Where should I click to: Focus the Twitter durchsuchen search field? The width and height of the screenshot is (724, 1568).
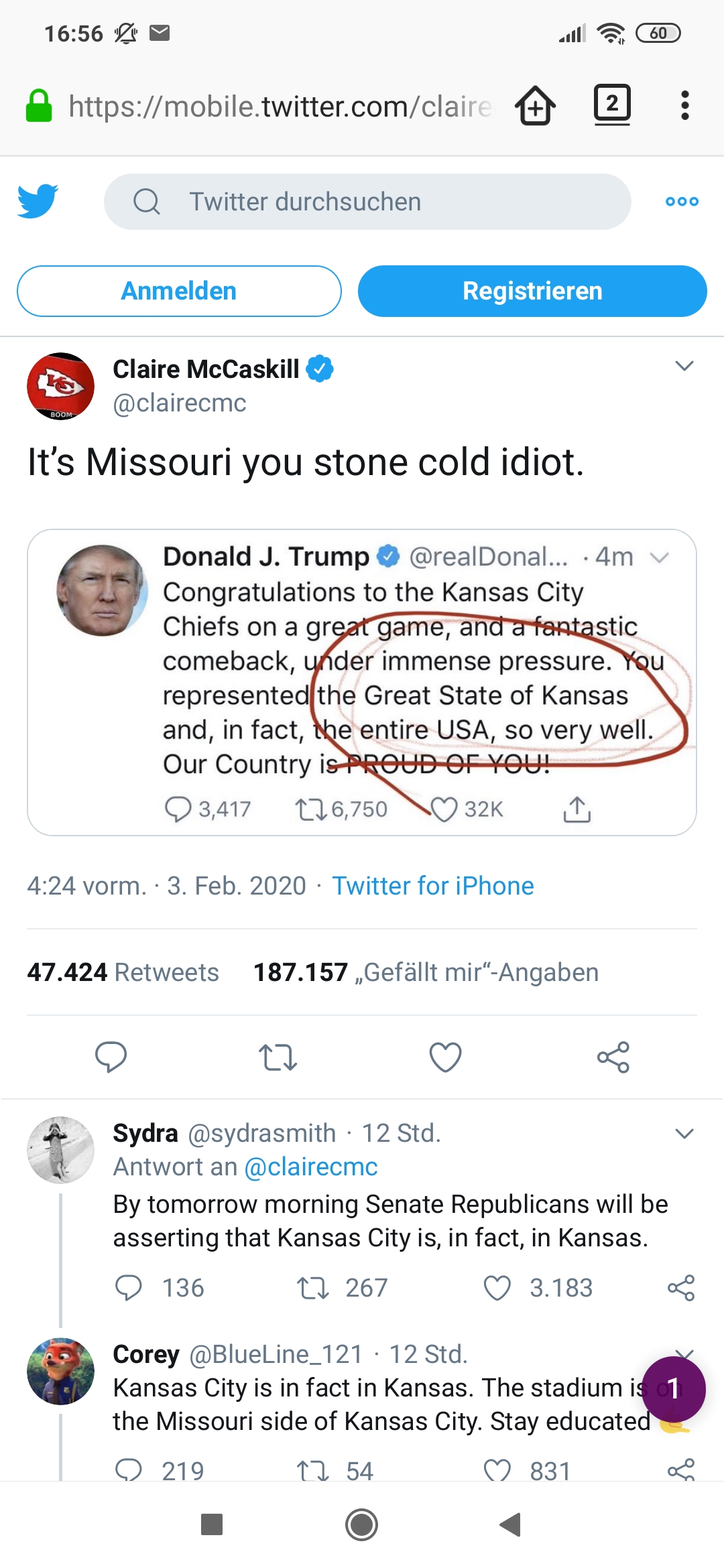pyautogui.click(x=367, y=202)
